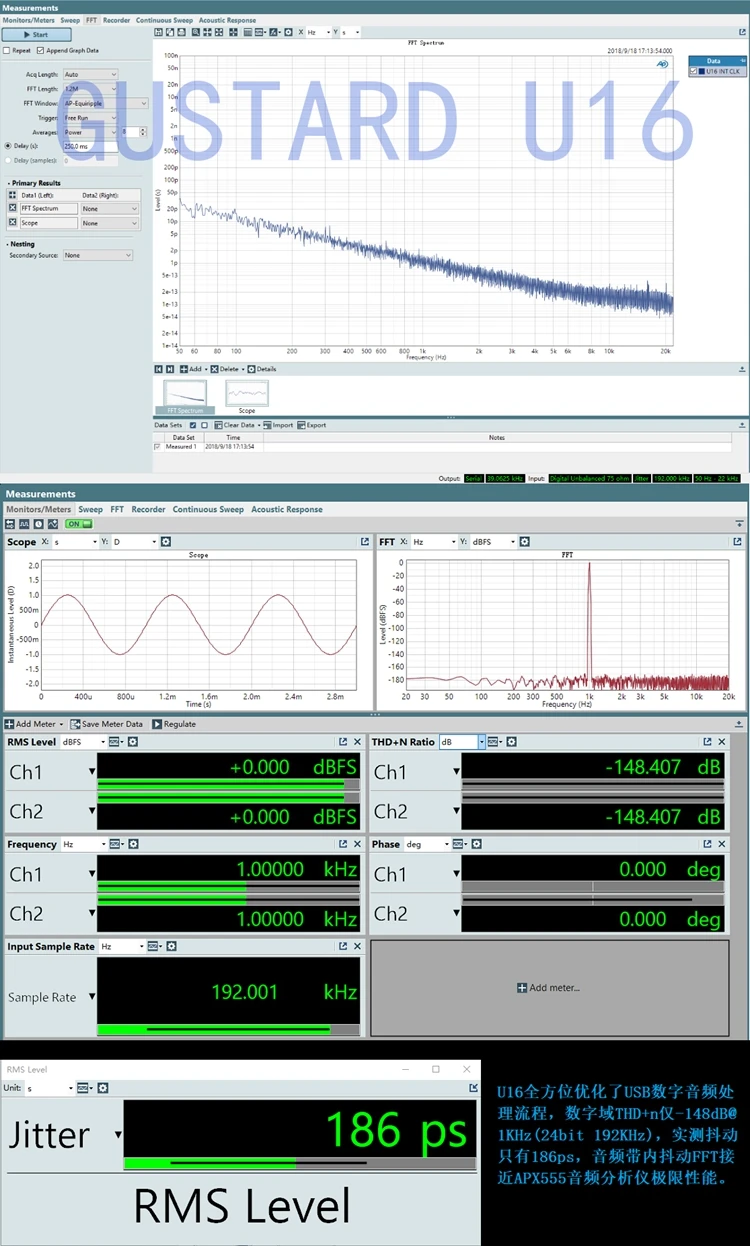This screenshot has width=750, height=1246.
Task: Open the Acq Length dropdown
Action: pos(90,74)
